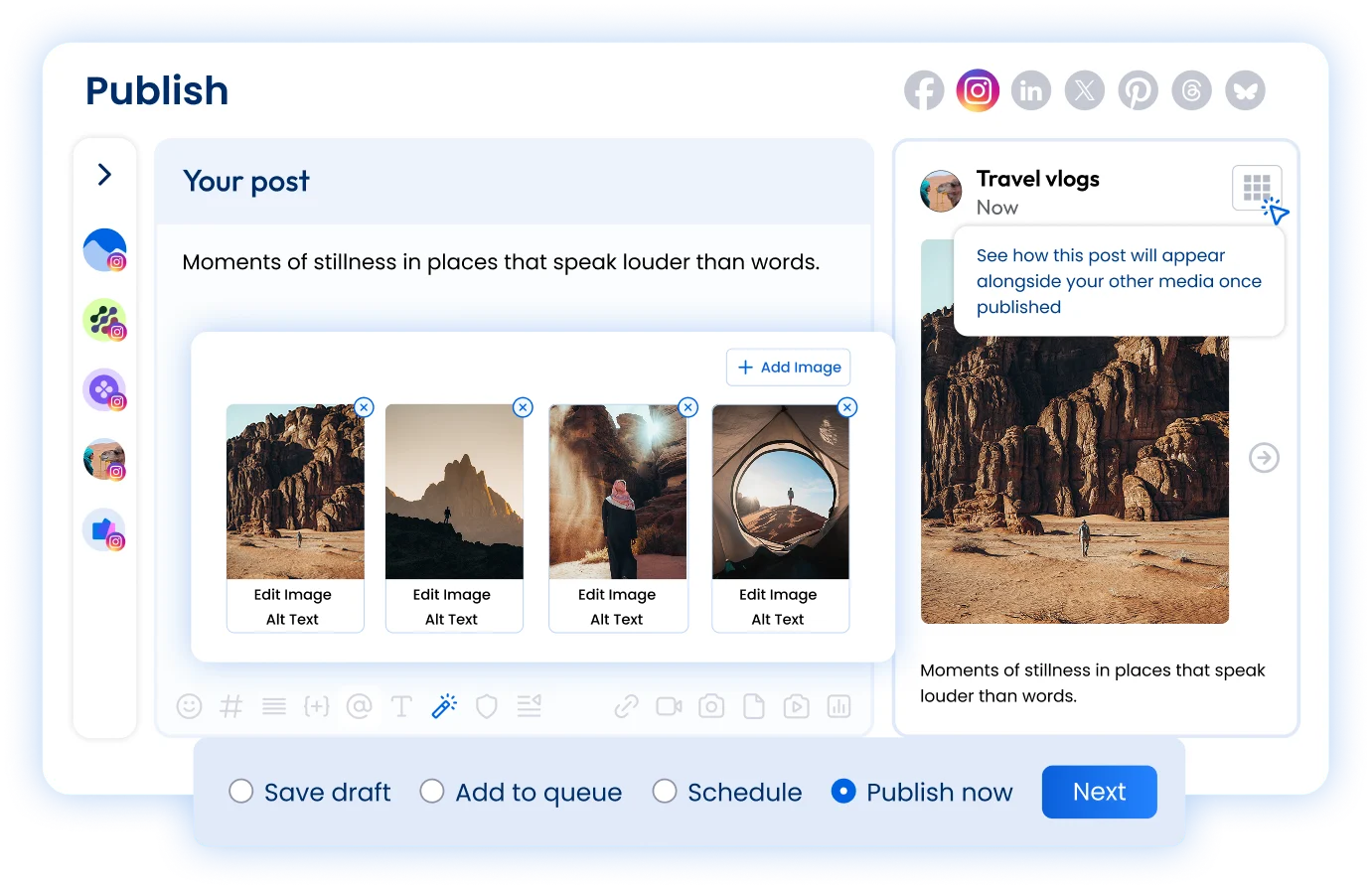Open the emoji picker

click(x=189, y=705)
